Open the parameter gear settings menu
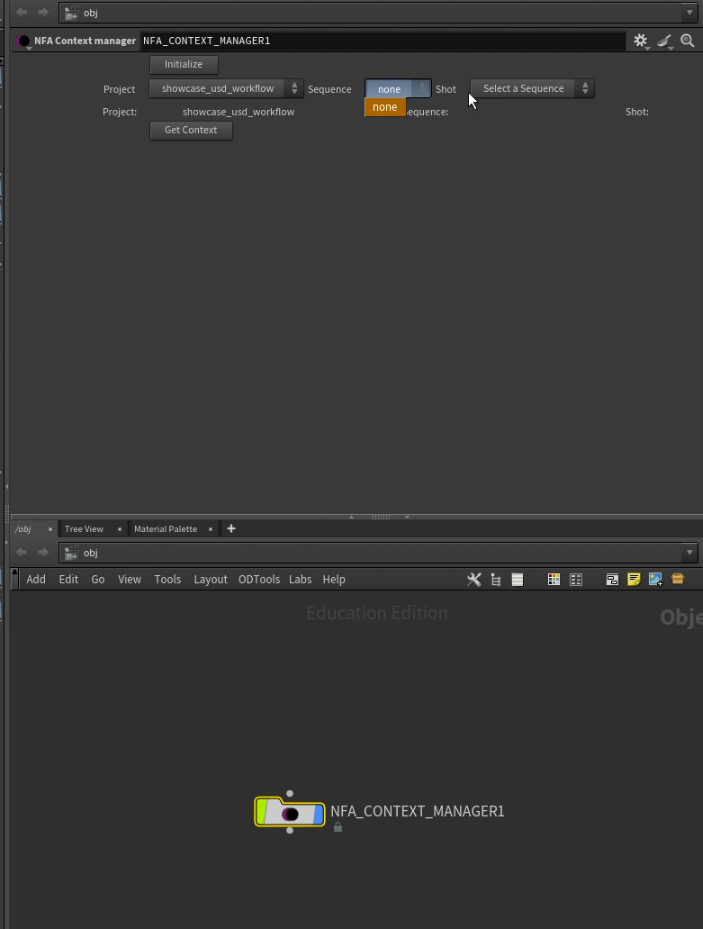The height and width of the screenshot is (929, 703). coord(640,40)
